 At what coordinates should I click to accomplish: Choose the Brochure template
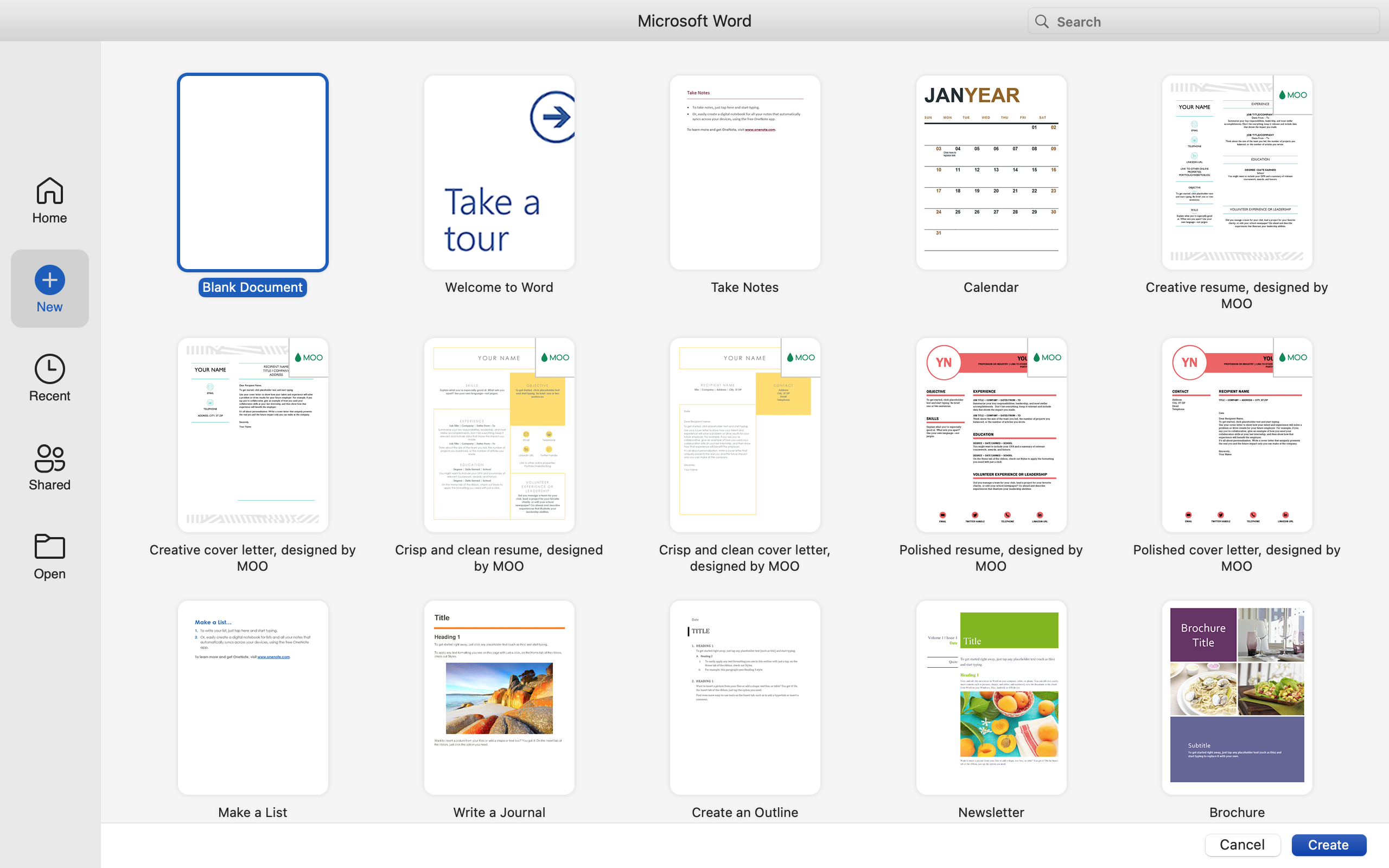1237,698
